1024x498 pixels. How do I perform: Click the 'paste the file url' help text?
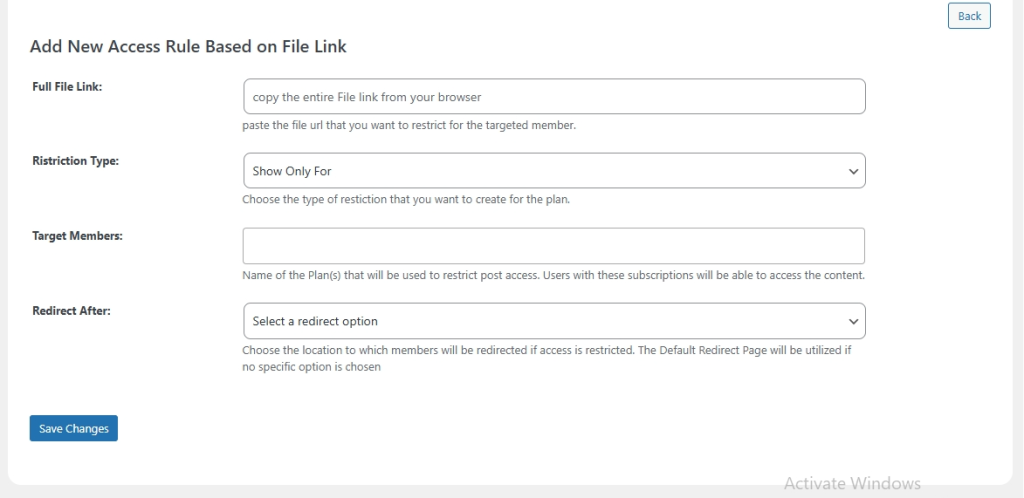[x=409, y=126]
